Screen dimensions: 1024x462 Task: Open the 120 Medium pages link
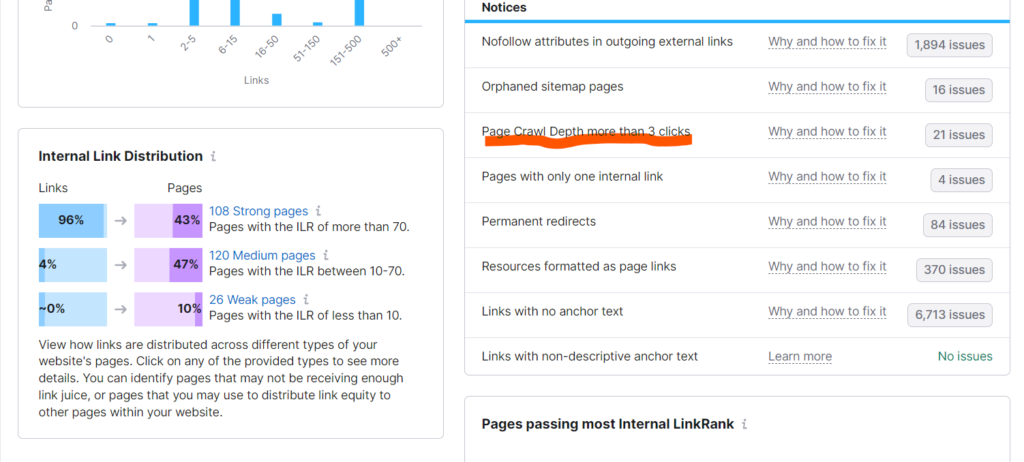point(262,256)
